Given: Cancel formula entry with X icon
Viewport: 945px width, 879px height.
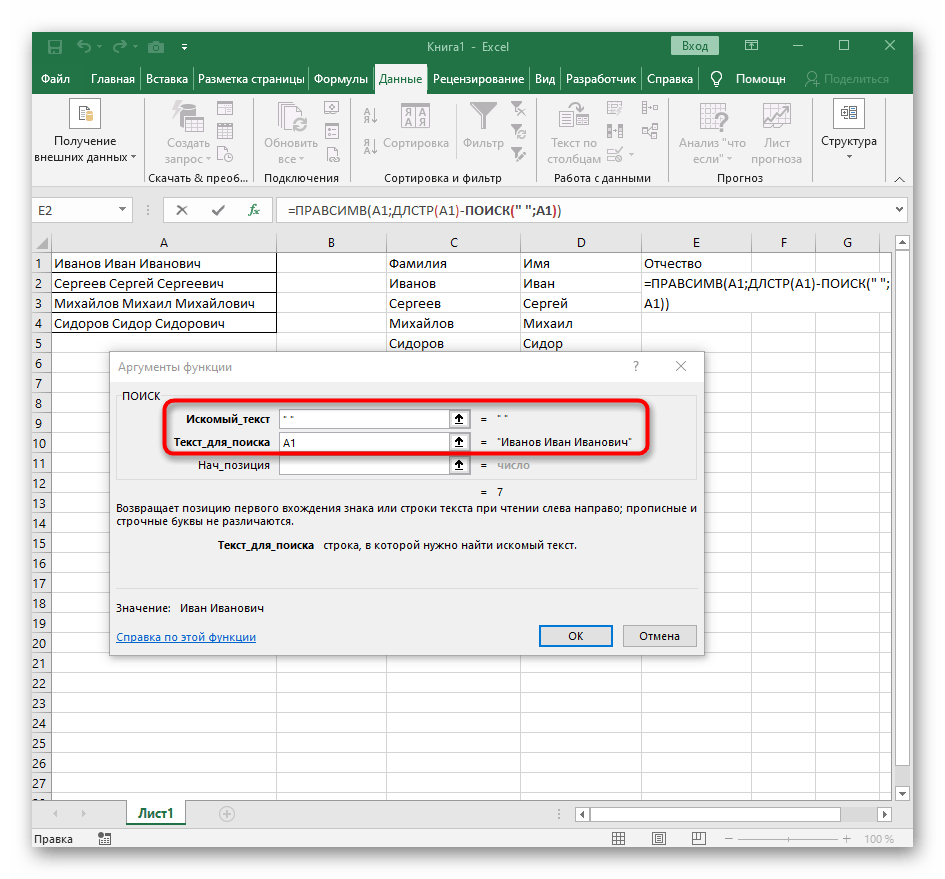Looking at the screenshot, I should [x=181, y=210].
